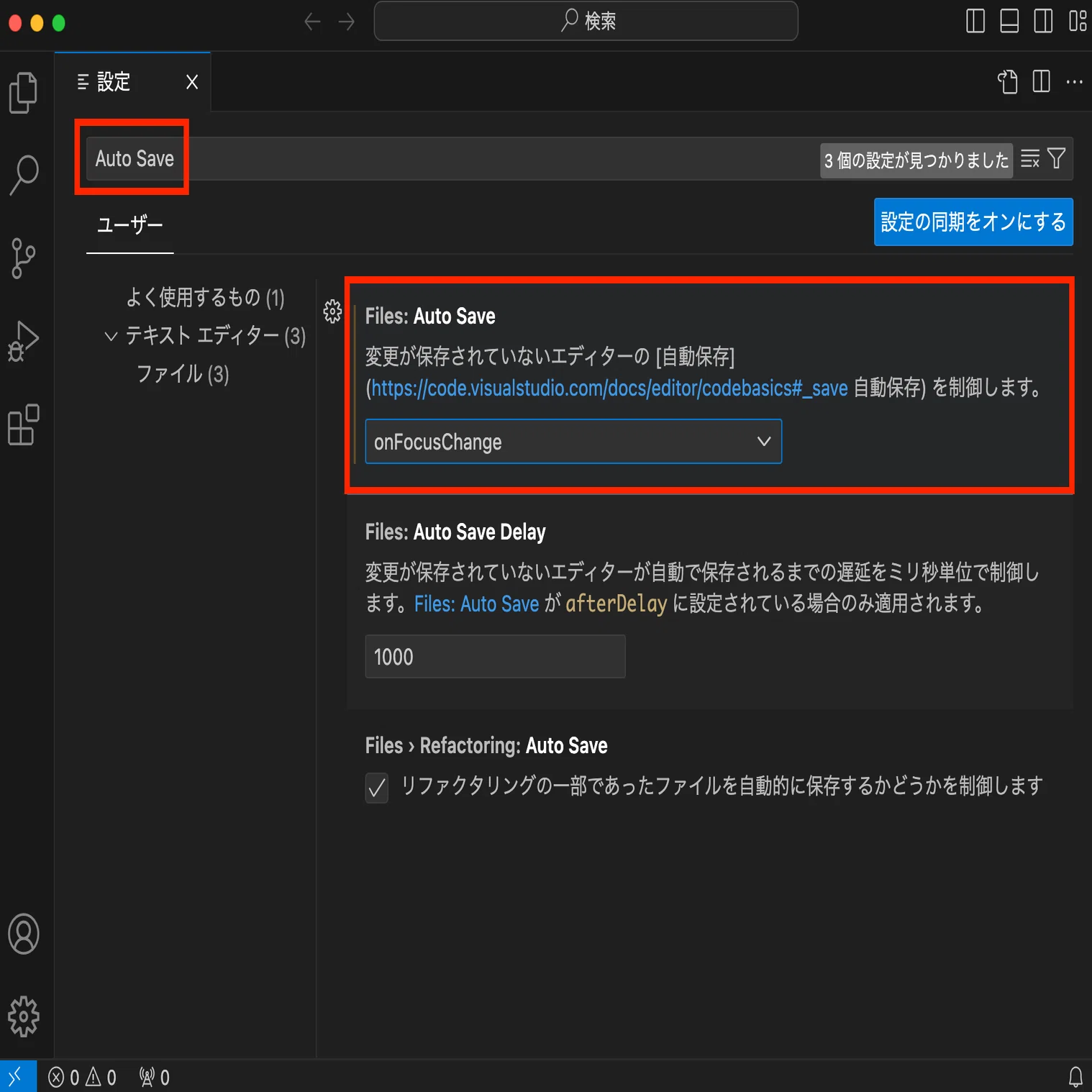The height and width of the screenshot is (1092, 1092).
Task: Clear the settings search input
Action: coord(1030,159)
